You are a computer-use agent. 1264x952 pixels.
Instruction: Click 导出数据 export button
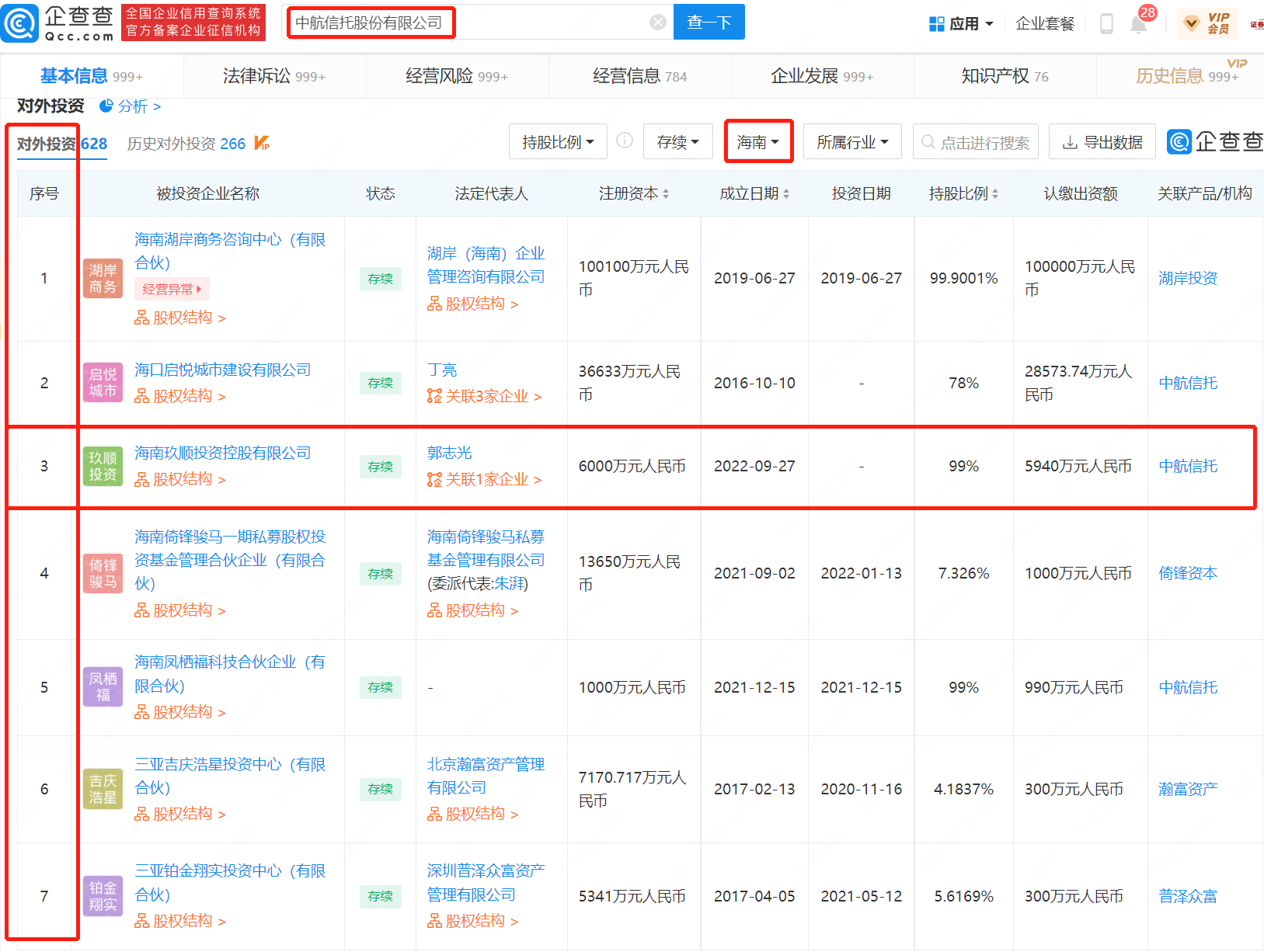(1102, 142)
